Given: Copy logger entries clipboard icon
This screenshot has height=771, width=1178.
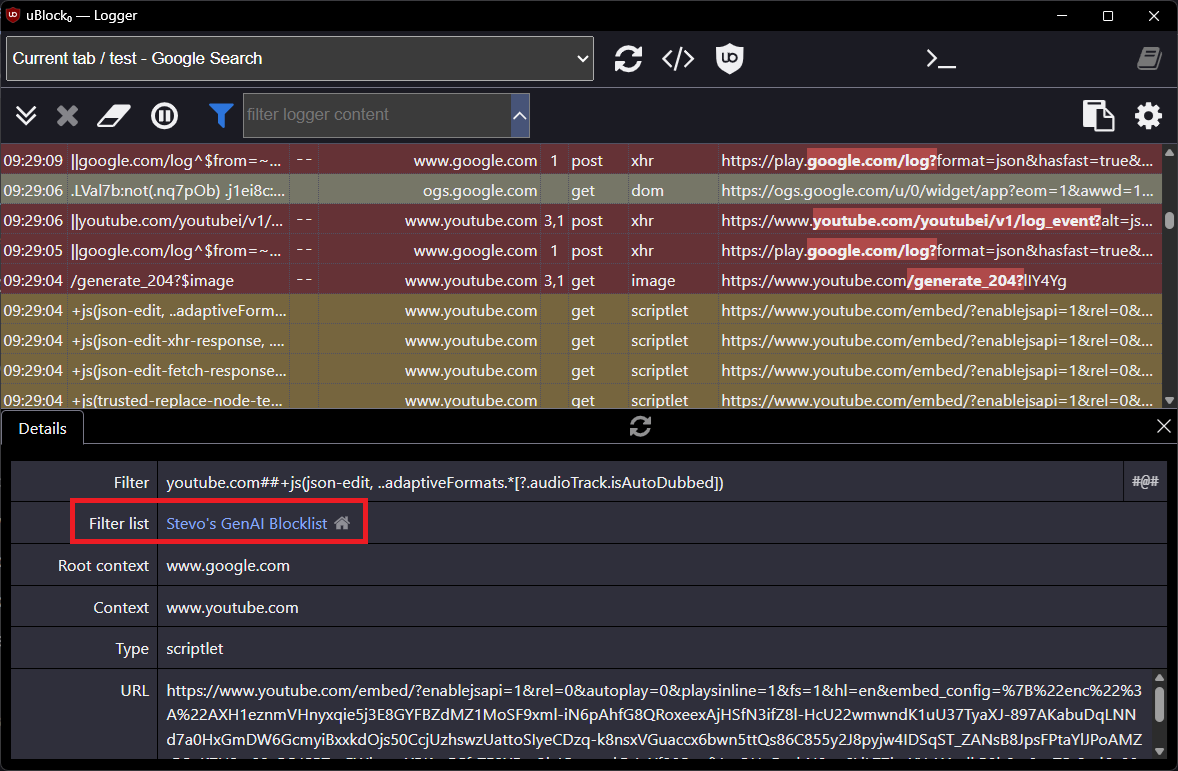Looking at the screenshot, I should click(x=1098, y=116).
